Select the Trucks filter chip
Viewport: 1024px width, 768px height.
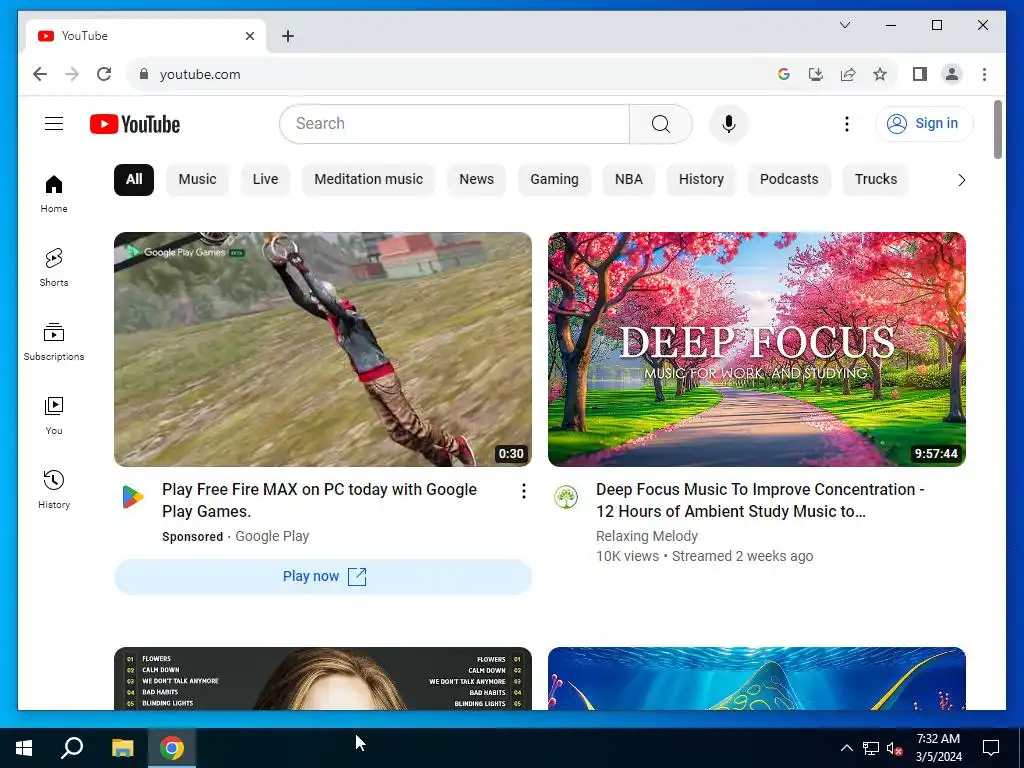coord(876,180)
